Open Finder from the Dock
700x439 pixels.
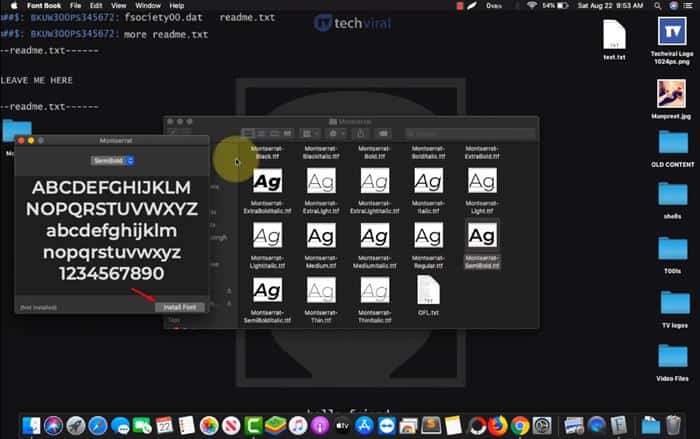click(31, 426)
